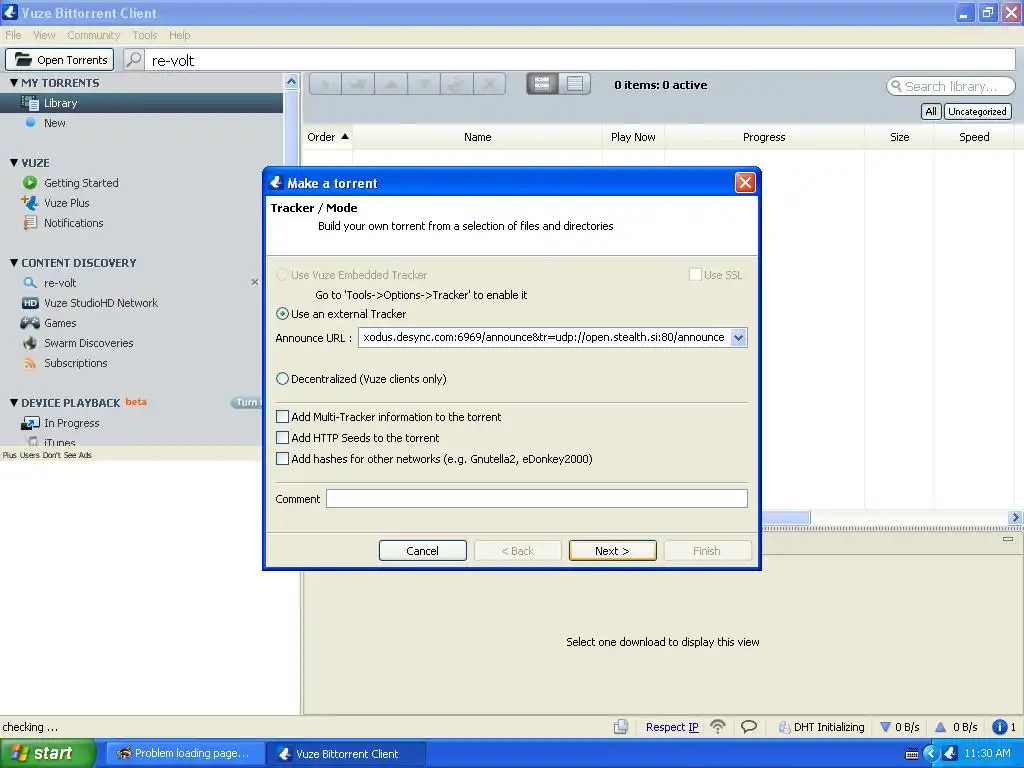Click into the Announce URL text field
The image size is (1024, 768).
[545, 338]
